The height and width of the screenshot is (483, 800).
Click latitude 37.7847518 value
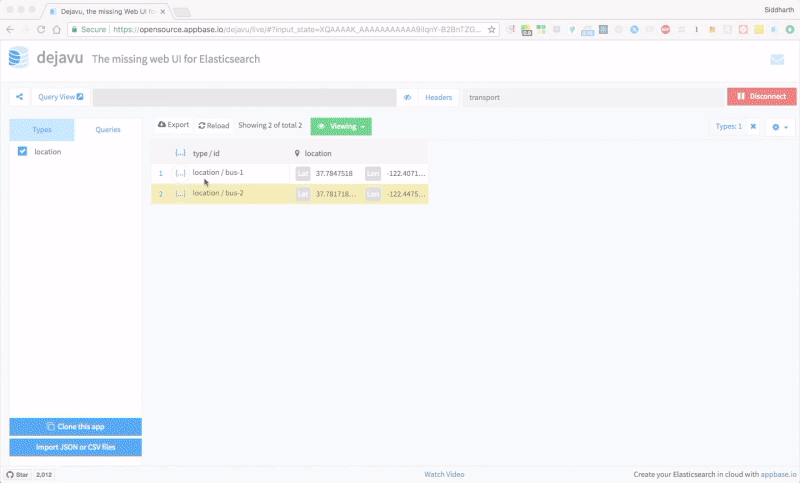[334, 173]
